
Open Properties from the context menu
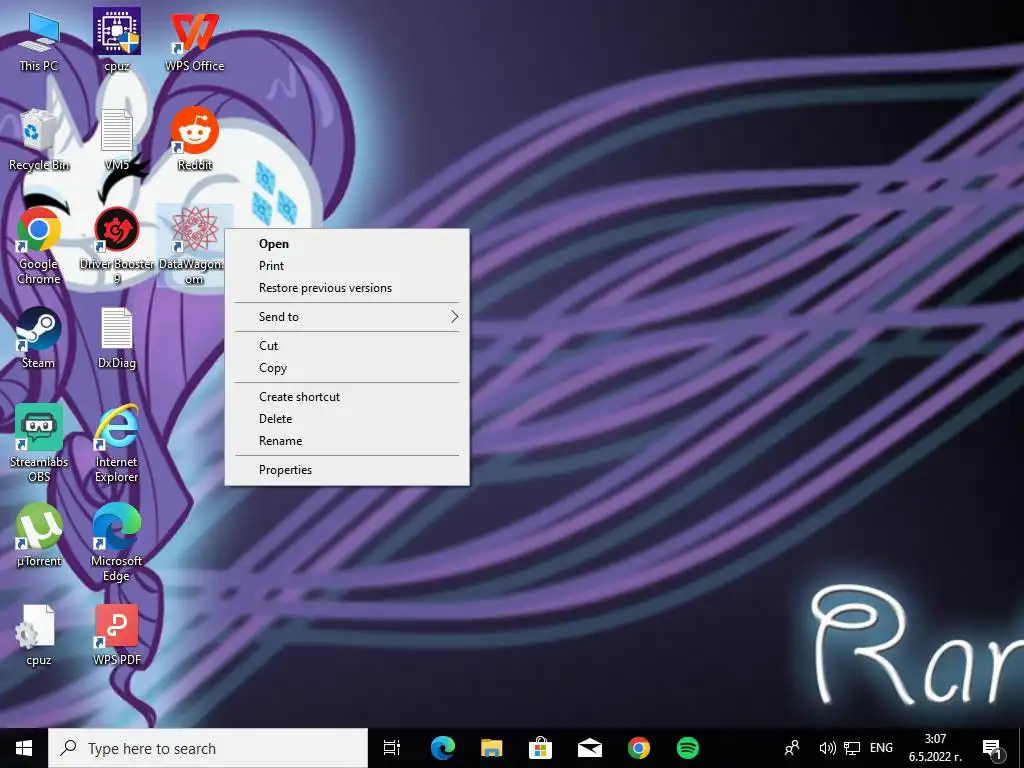coord(347,470)
